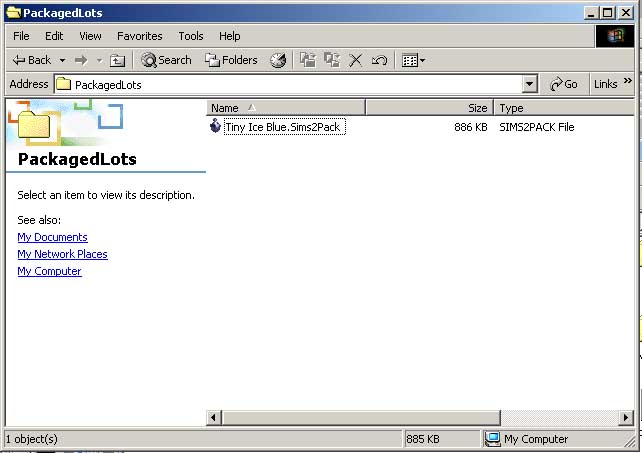This screenshot has height=453, width=642.
Task: Click the Sims2Pack file icon
Action: (x=215, y=126)
